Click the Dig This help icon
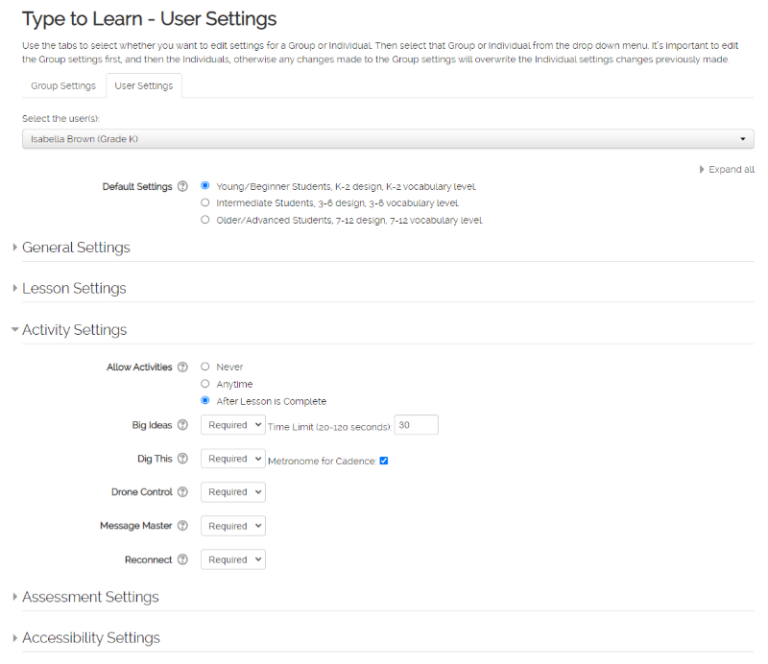Screen dimensions: 768x664 click(x=182, y=459)
